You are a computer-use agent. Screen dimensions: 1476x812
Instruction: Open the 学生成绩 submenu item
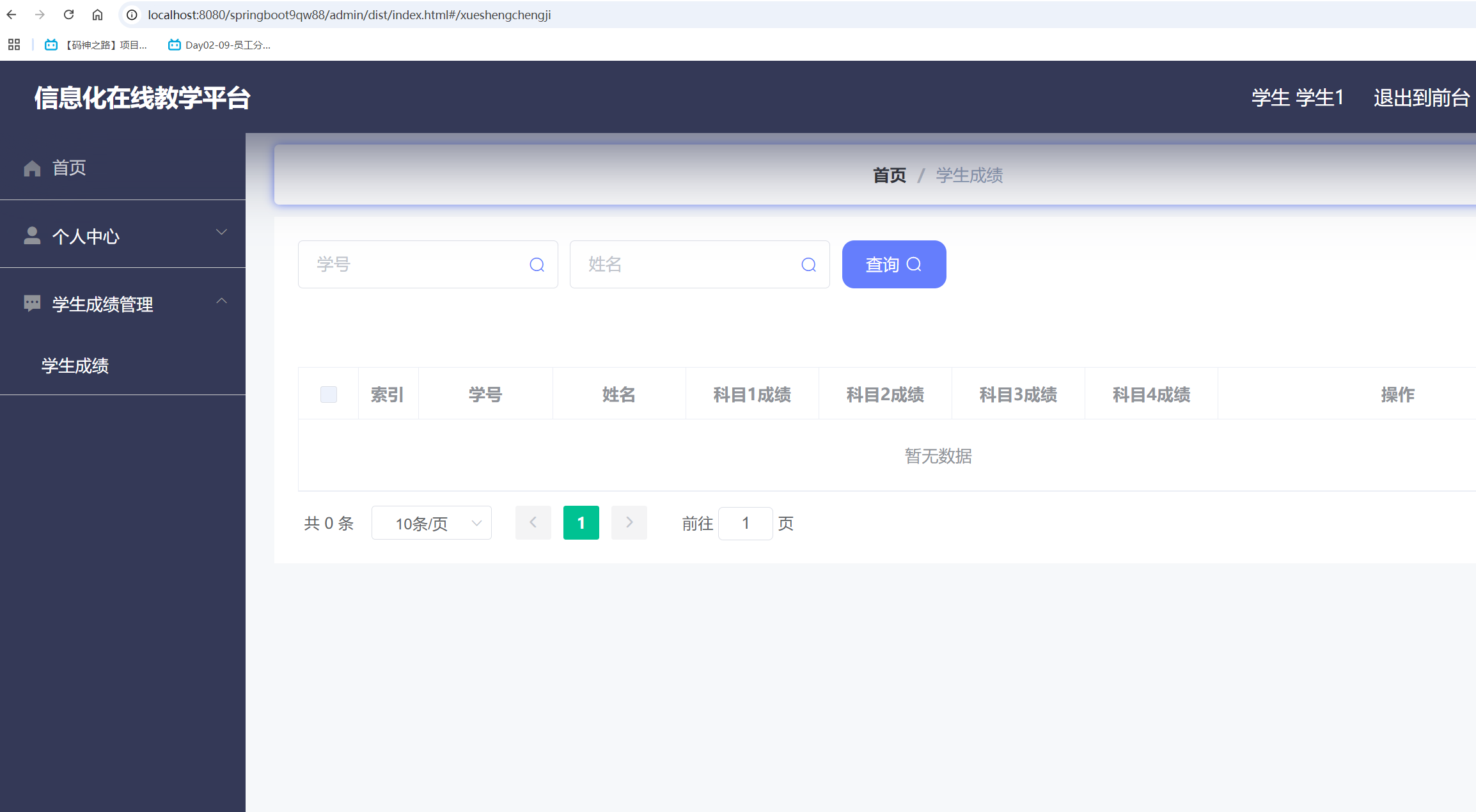74,365
